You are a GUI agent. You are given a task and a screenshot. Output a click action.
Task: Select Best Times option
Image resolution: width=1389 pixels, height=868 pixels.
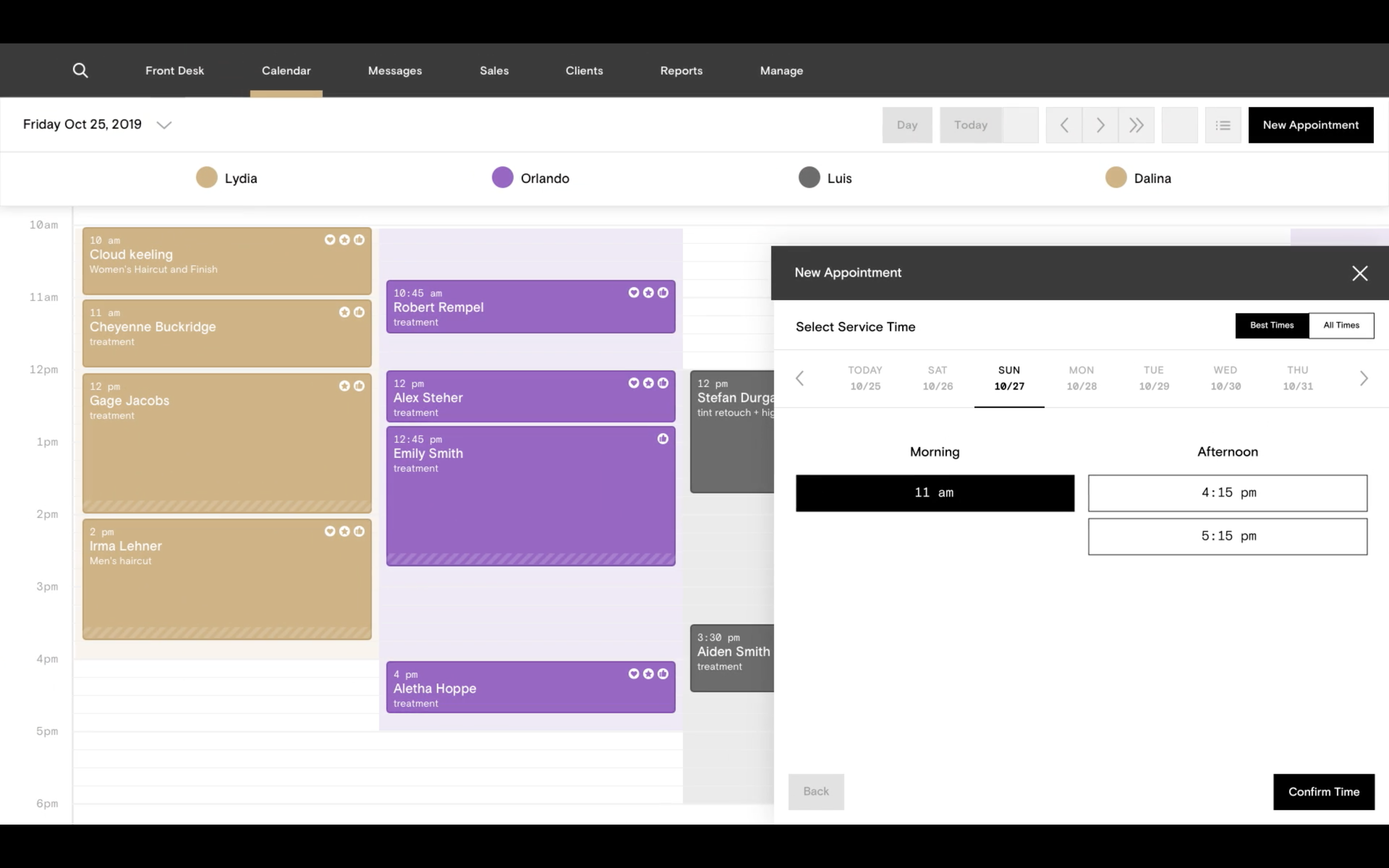[1271, 325]
